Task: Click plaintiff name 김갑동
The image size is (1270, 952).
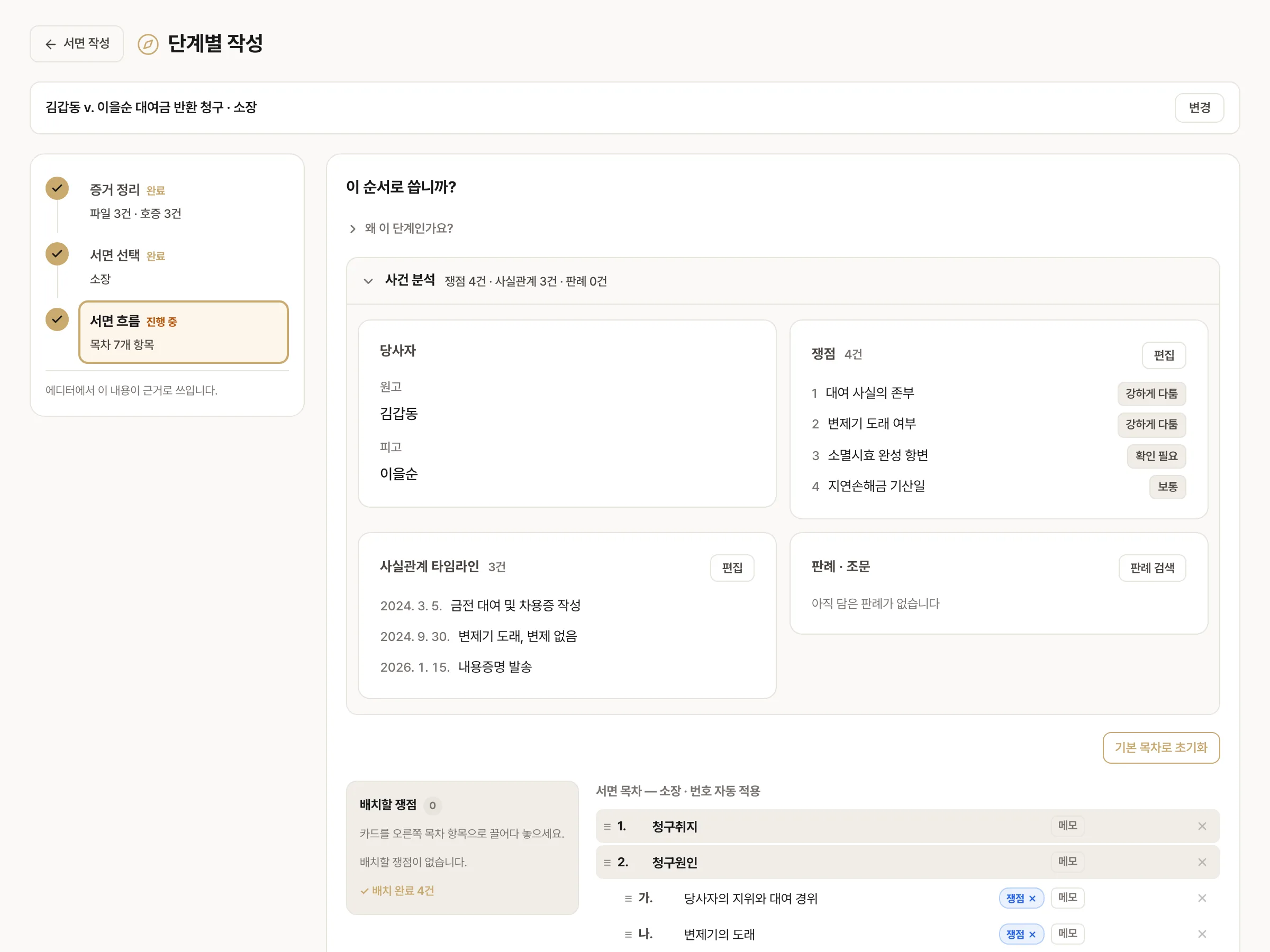Action: (398, 414)
